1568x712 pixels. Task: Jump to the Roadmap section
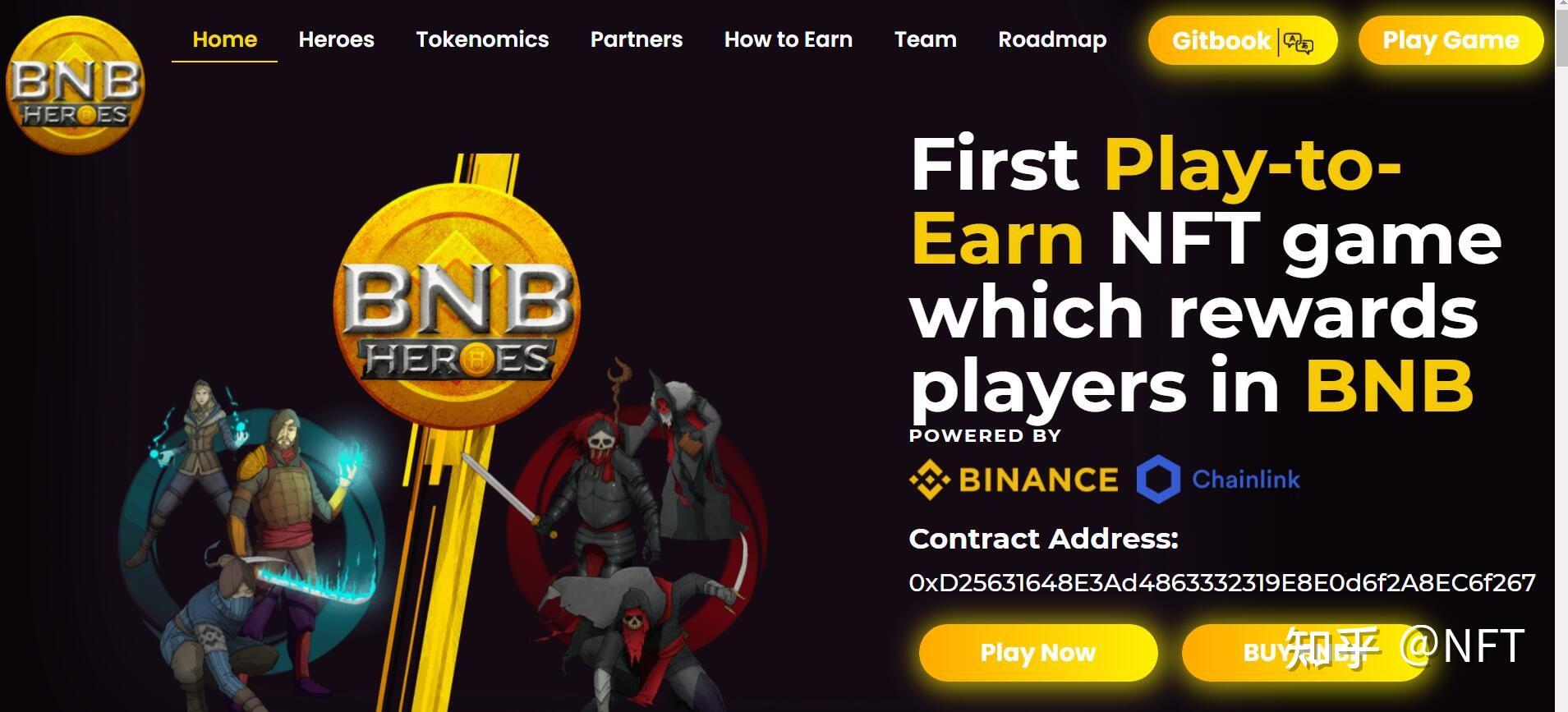pos(1052,39)
